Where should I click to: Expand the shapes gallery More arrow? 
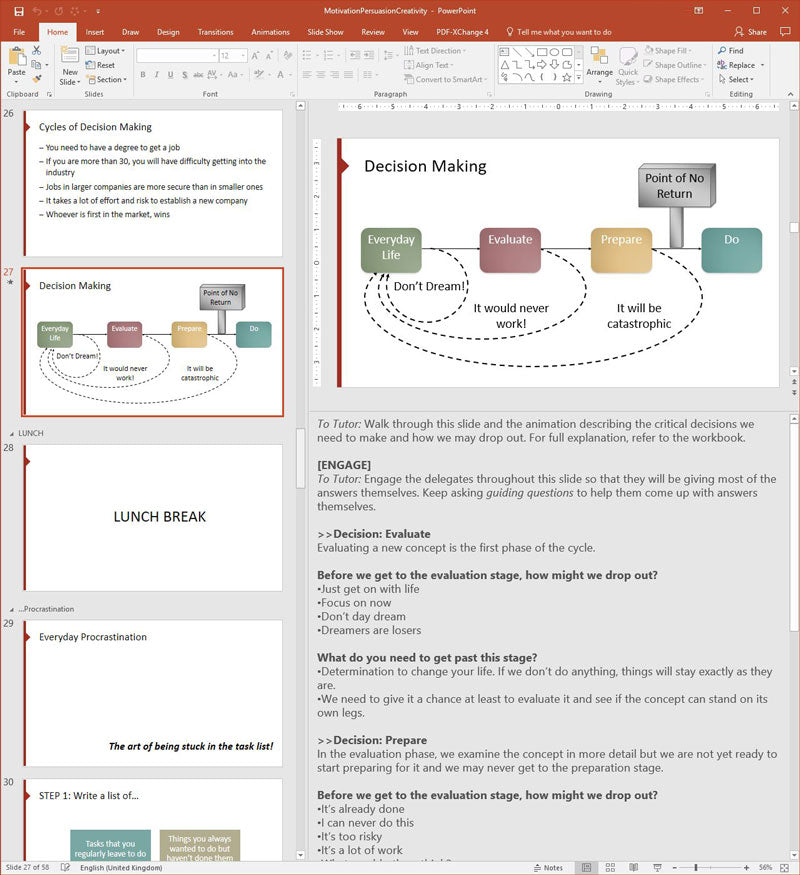[579, 78]
